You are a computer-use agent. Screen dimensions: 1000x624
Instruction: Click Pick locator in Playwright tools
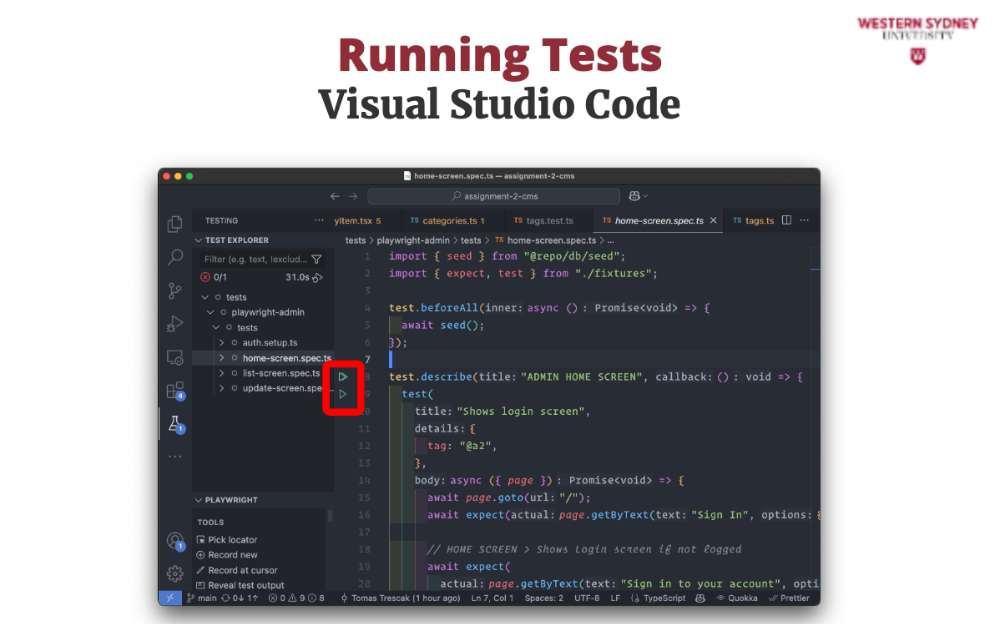(x=232, y=540)
